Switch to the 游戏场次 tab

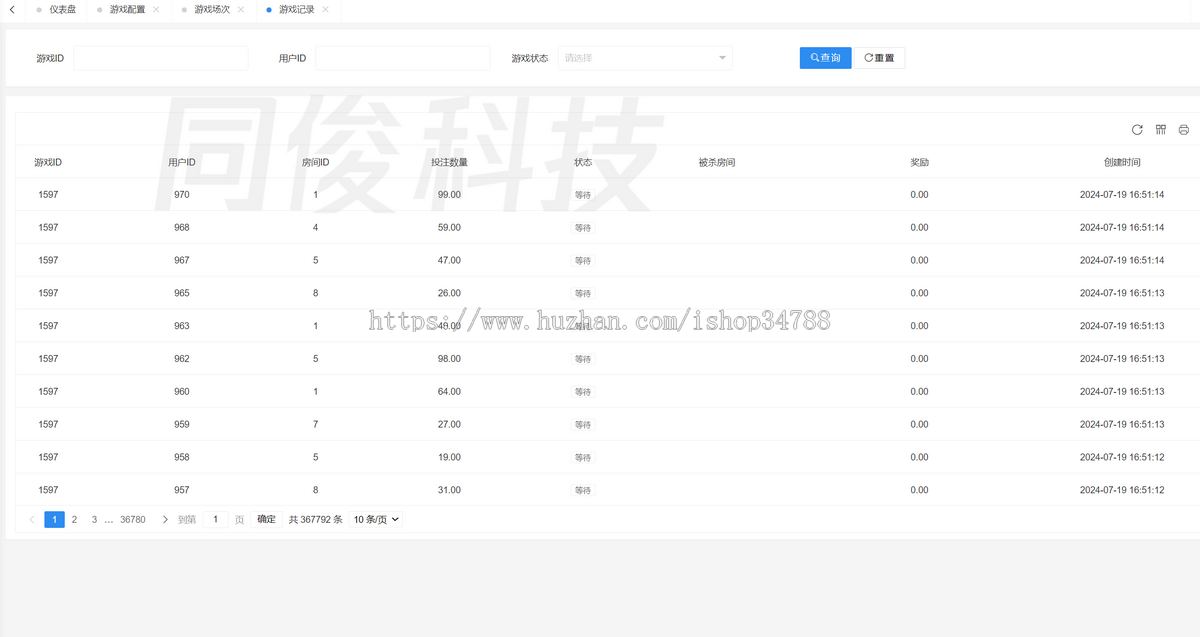tap(212, 9)
